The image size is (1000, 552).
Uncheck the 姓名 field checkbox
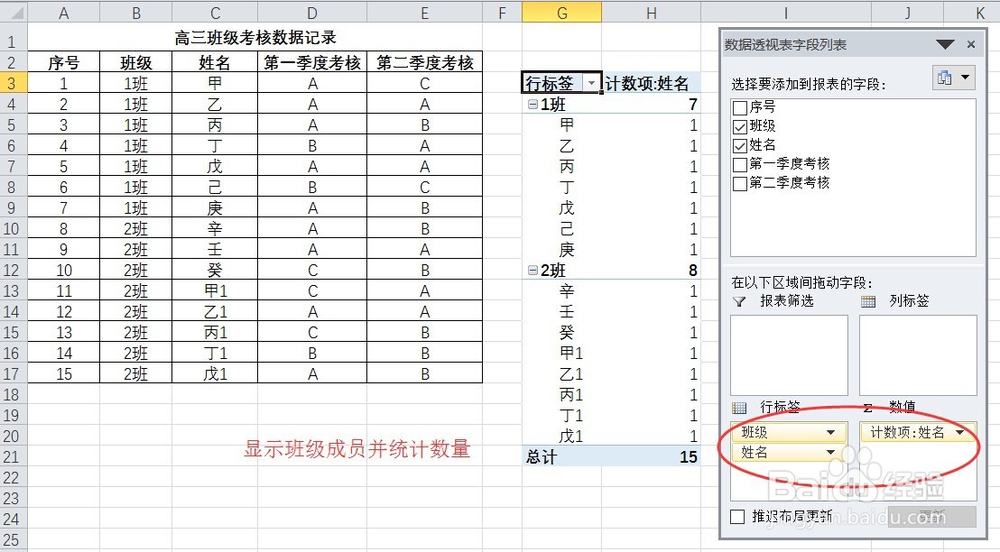tap(740, 146)
